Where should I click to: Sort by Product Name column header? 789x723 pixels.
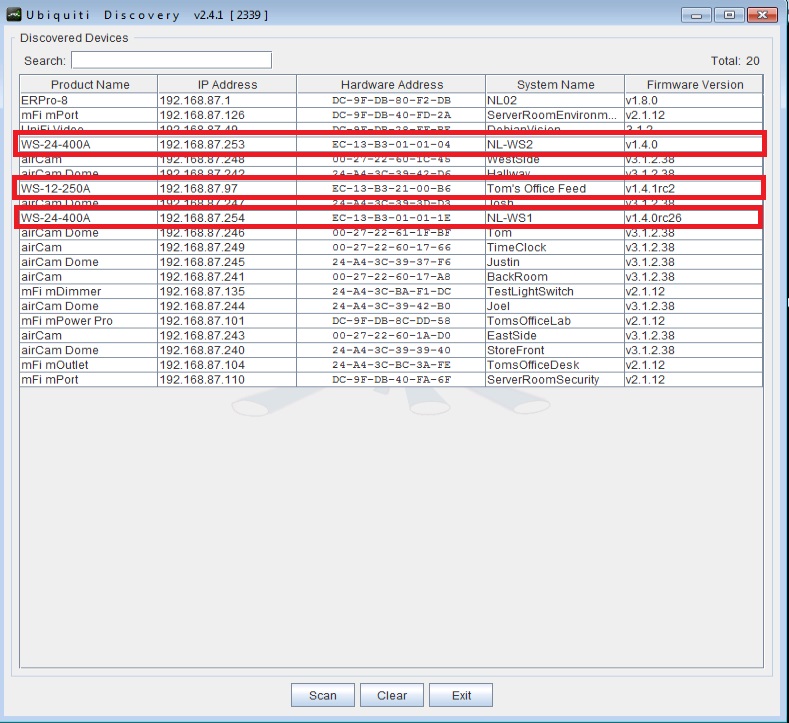click(x=89, y=85)
